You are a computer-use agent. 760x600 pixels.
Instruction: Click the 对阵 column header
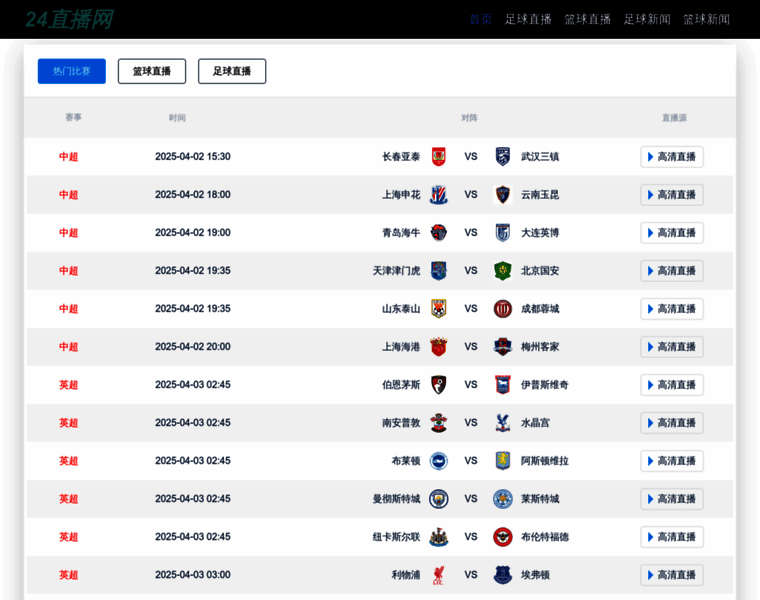[x=469, y=118]
